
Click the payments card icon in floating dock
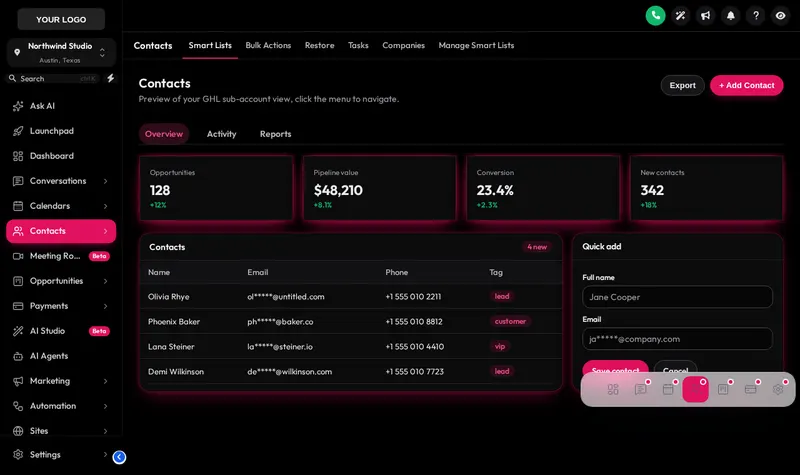751,389
